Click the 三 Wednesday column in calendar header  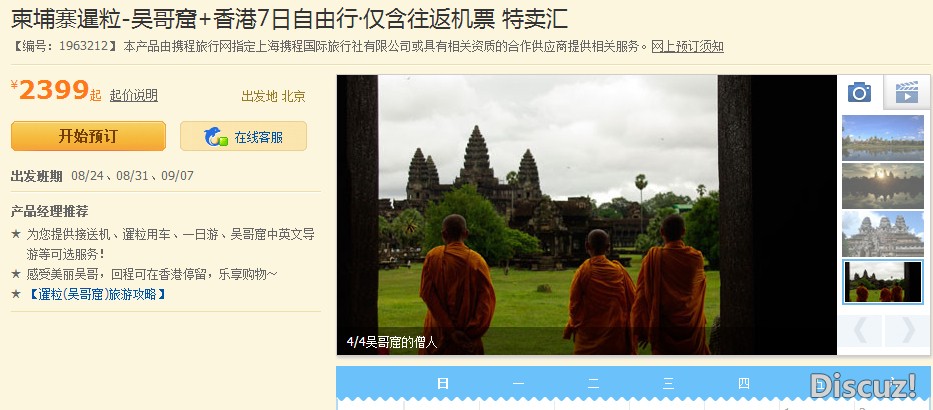pos(668,383)
